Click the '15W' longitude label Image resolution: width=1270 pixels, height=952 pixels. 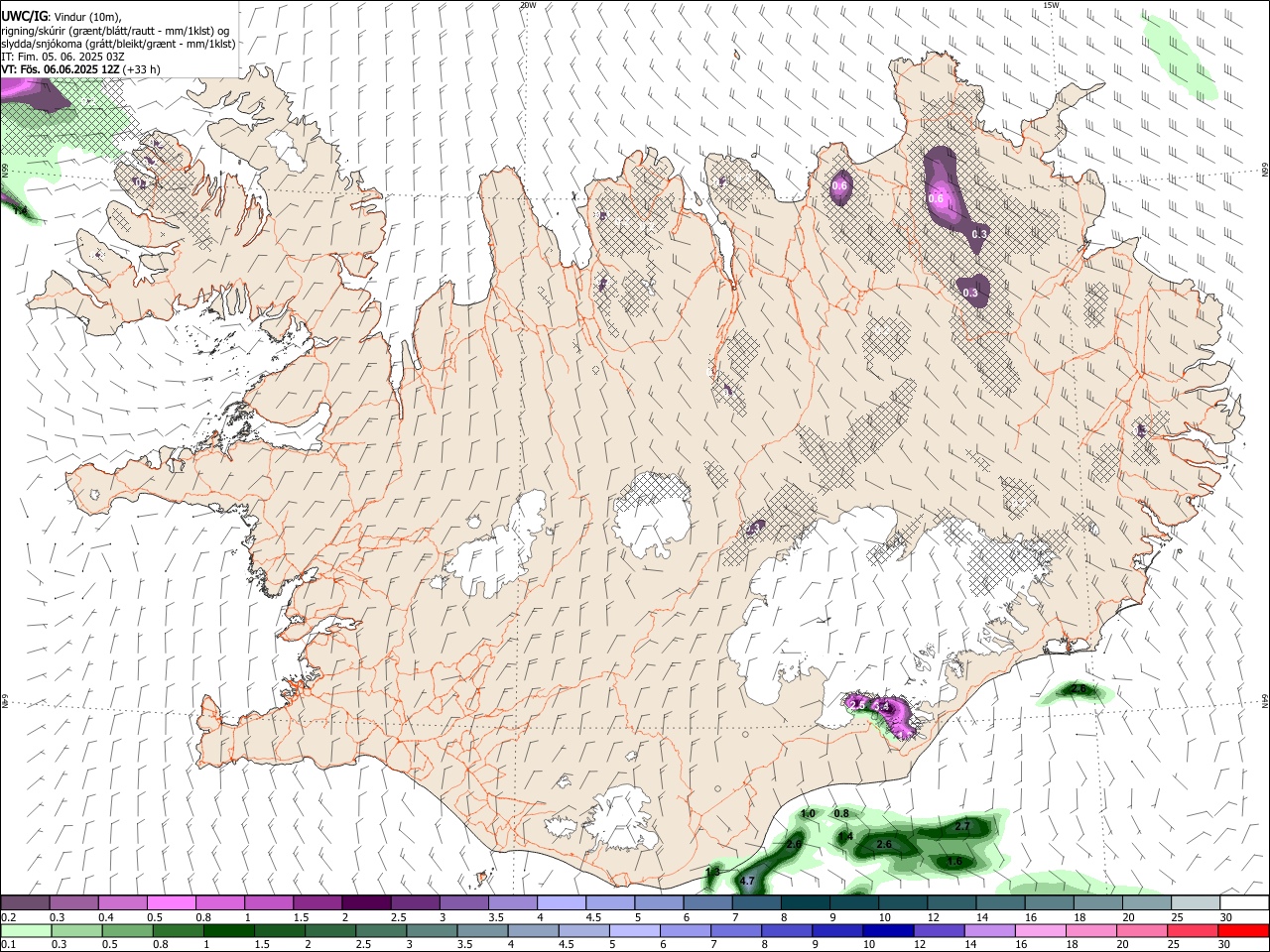pyautogui.click(x=1051, y=5)
